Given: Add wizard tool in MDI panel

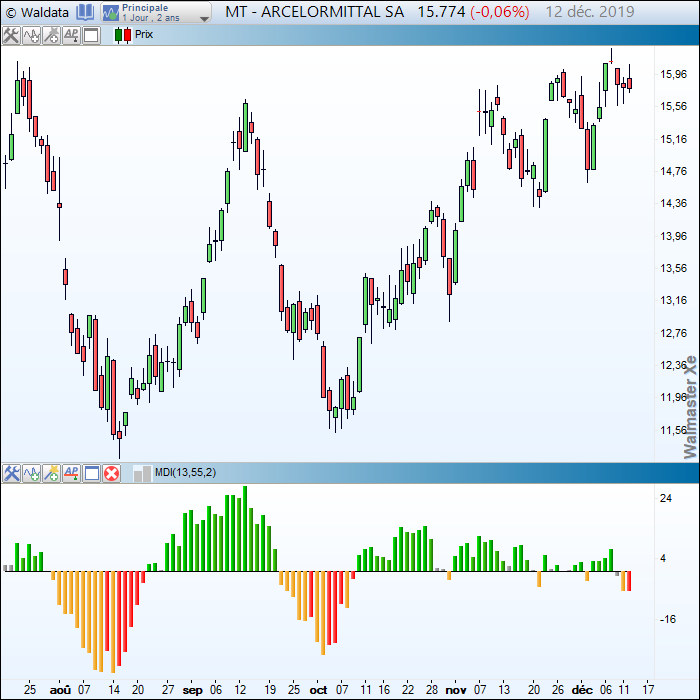Looking at the screenshot, I should [x=52, y=473].
